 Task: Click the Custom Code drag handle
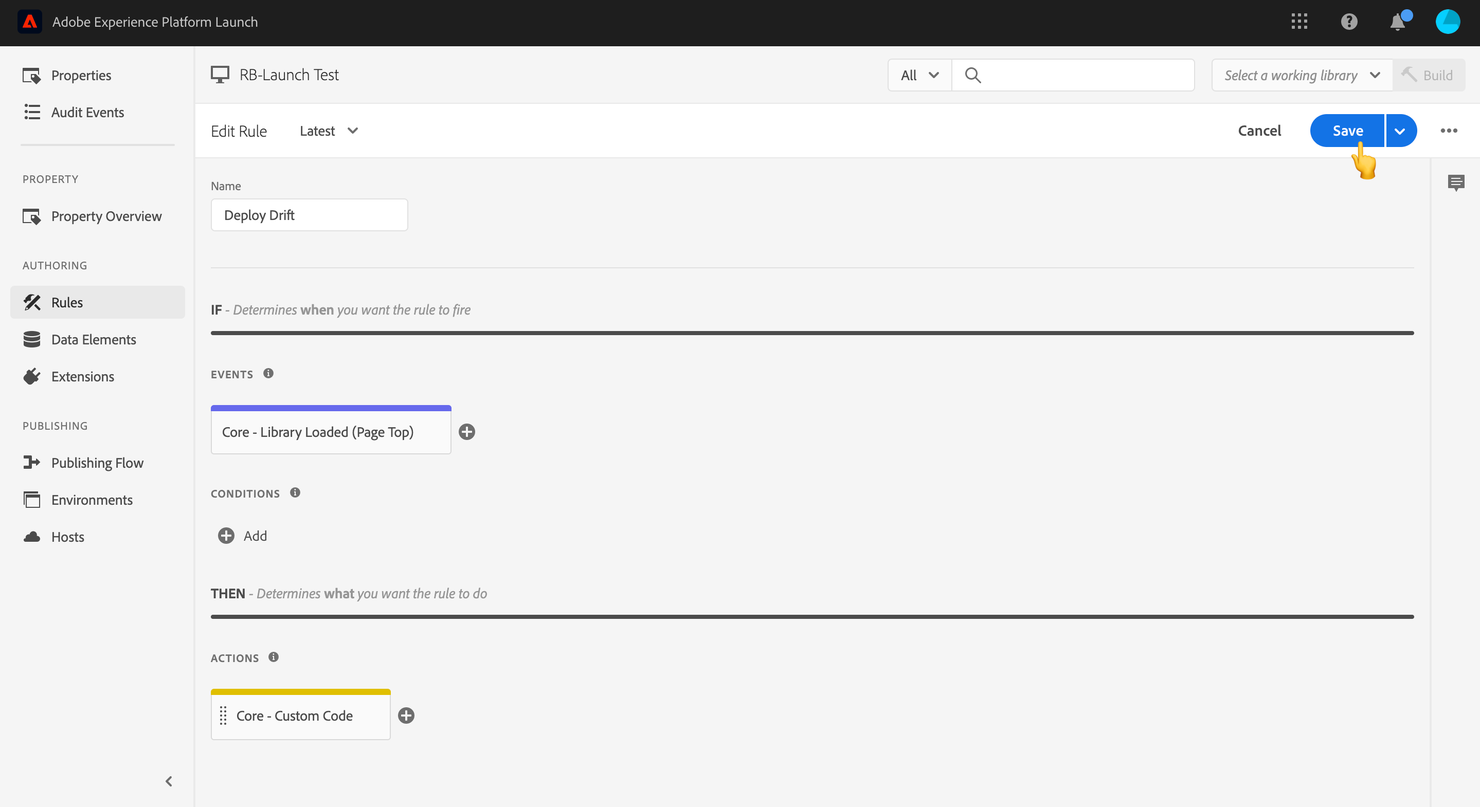tap(223, 716)
